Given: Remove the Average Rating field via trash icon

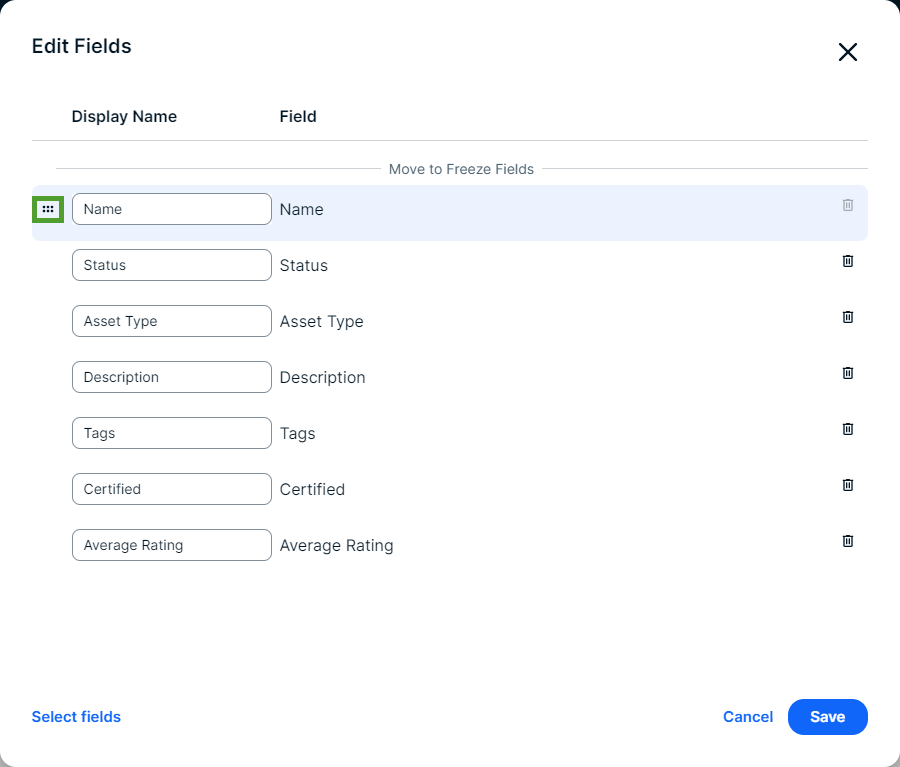Looking at the screenshot, I should click(x=847, y=541).
